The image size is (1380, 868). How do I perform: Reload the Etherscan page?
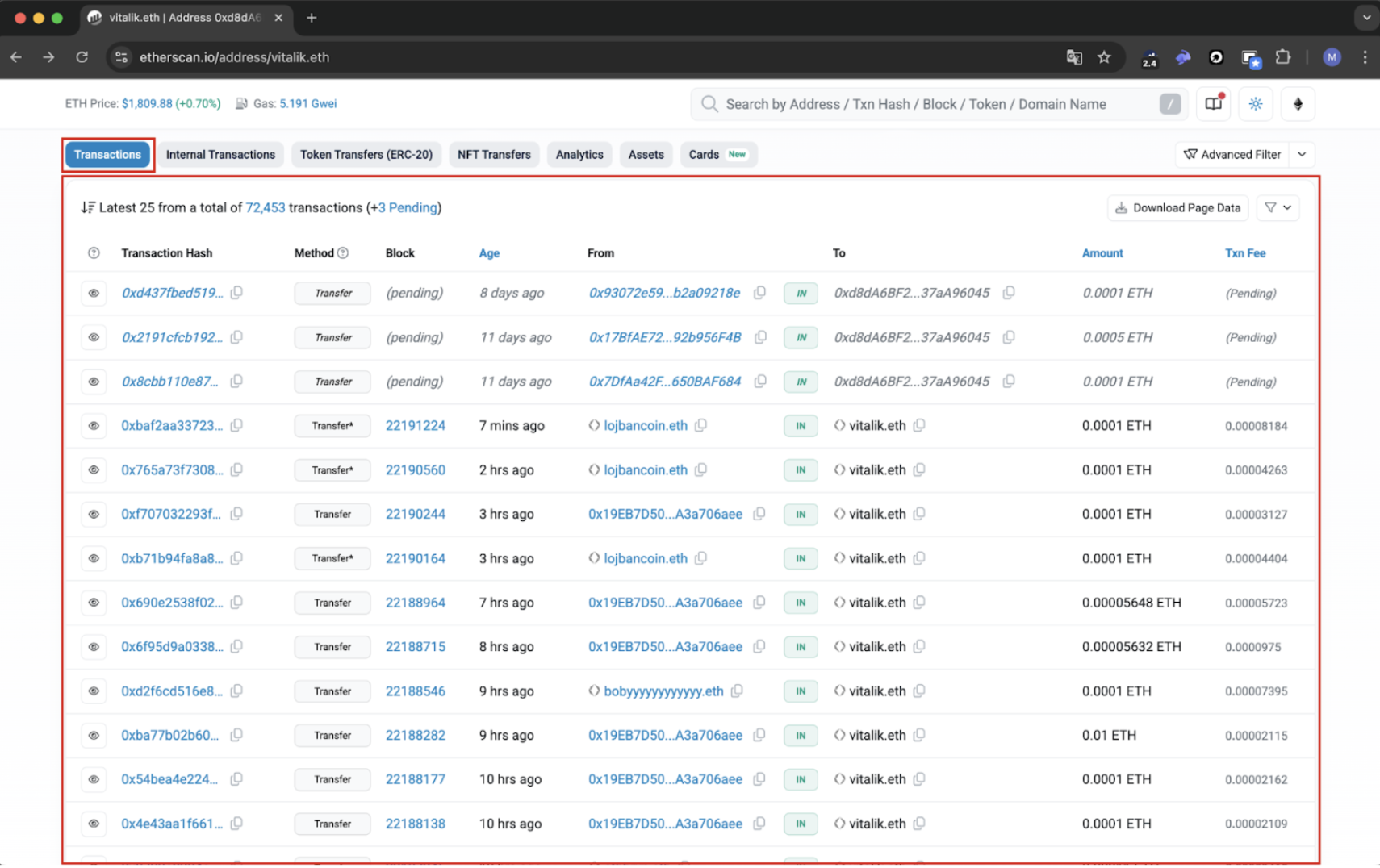click(82, 57)
